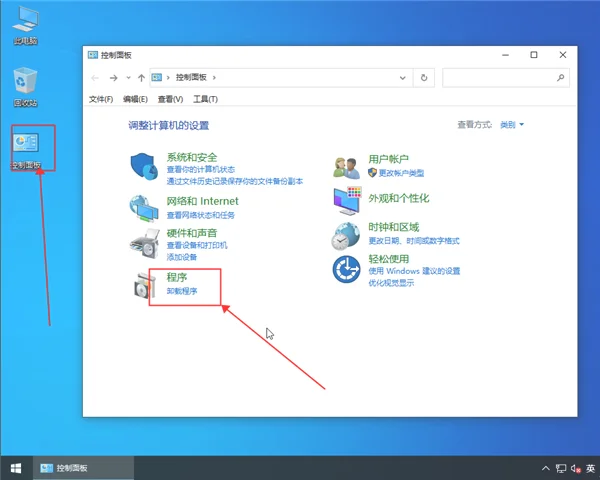
Task: Show hidden tray icons chevron
Action: (546, 468)
